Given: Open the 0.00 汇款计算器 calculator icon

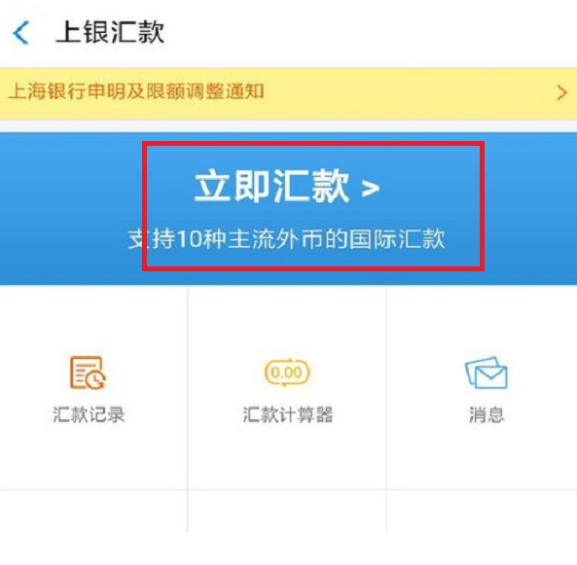Looking at the screenshot, I should [287, 372].
